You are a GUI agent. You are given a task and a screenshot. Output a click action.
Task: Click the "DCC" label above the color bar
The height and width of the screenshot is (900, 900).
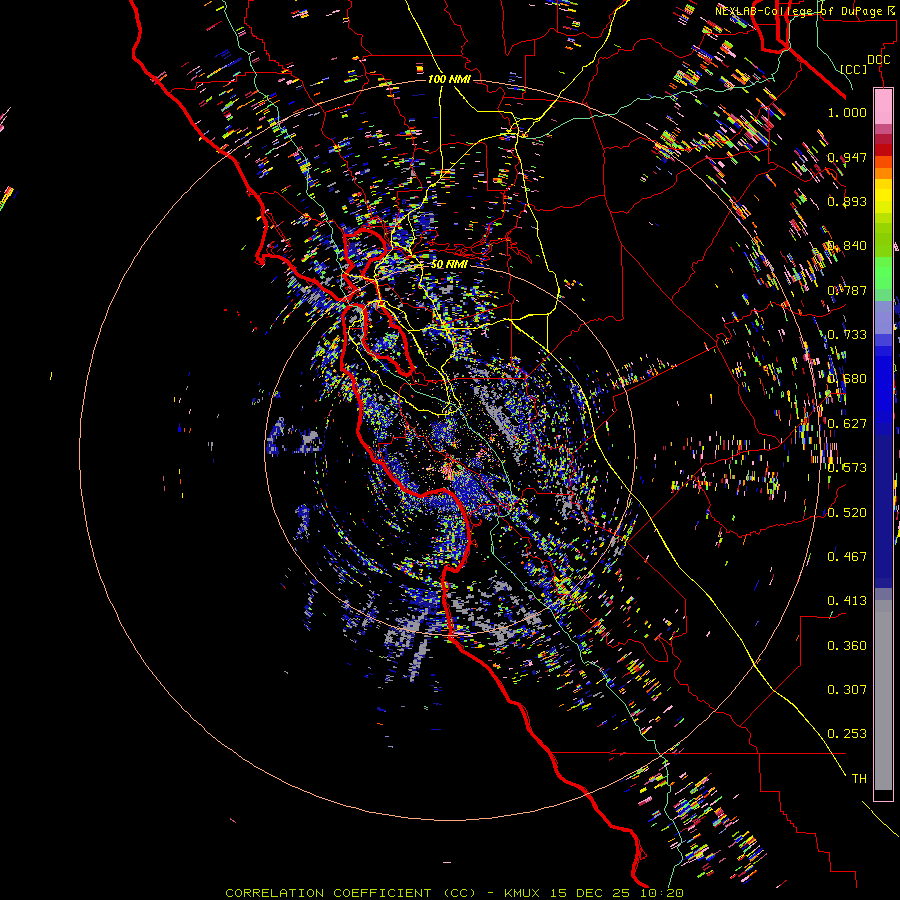pyautogui.click(x=878, y=60)
